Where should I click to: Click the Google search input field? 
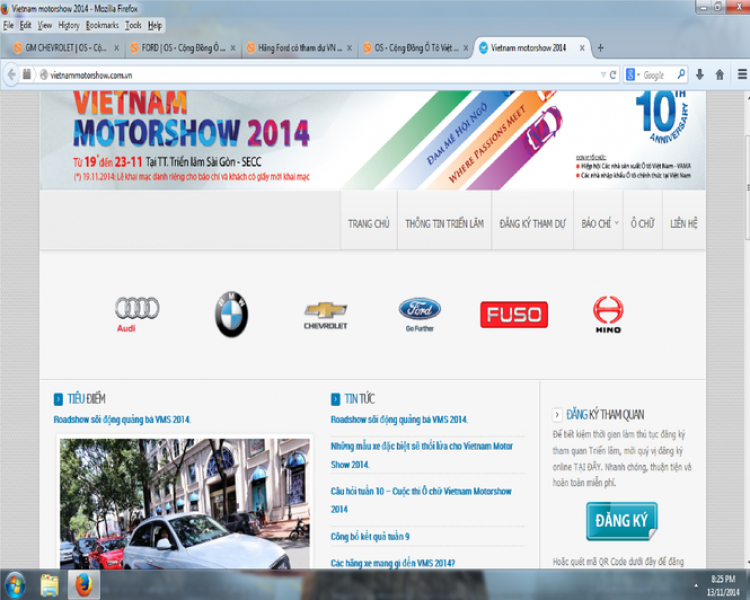[x=658, y=75]
